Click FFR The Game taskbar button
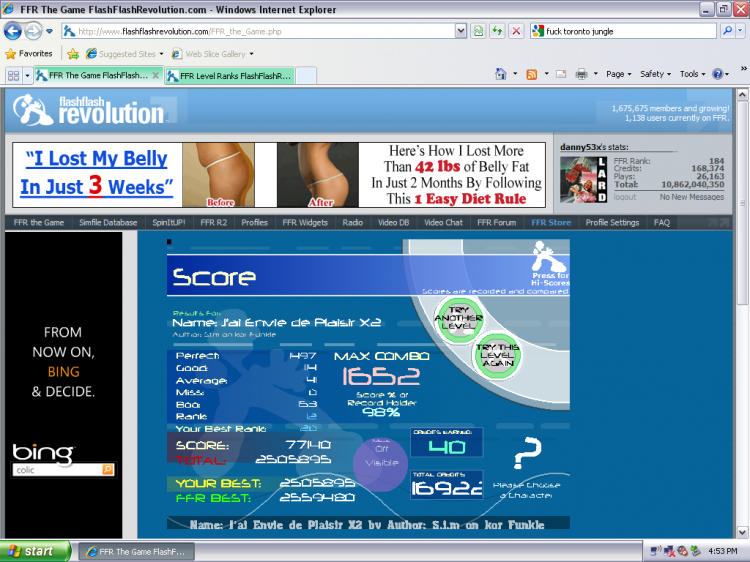Image resolution: width=750 pixels, height=562 pixels. tap(136, 551)
